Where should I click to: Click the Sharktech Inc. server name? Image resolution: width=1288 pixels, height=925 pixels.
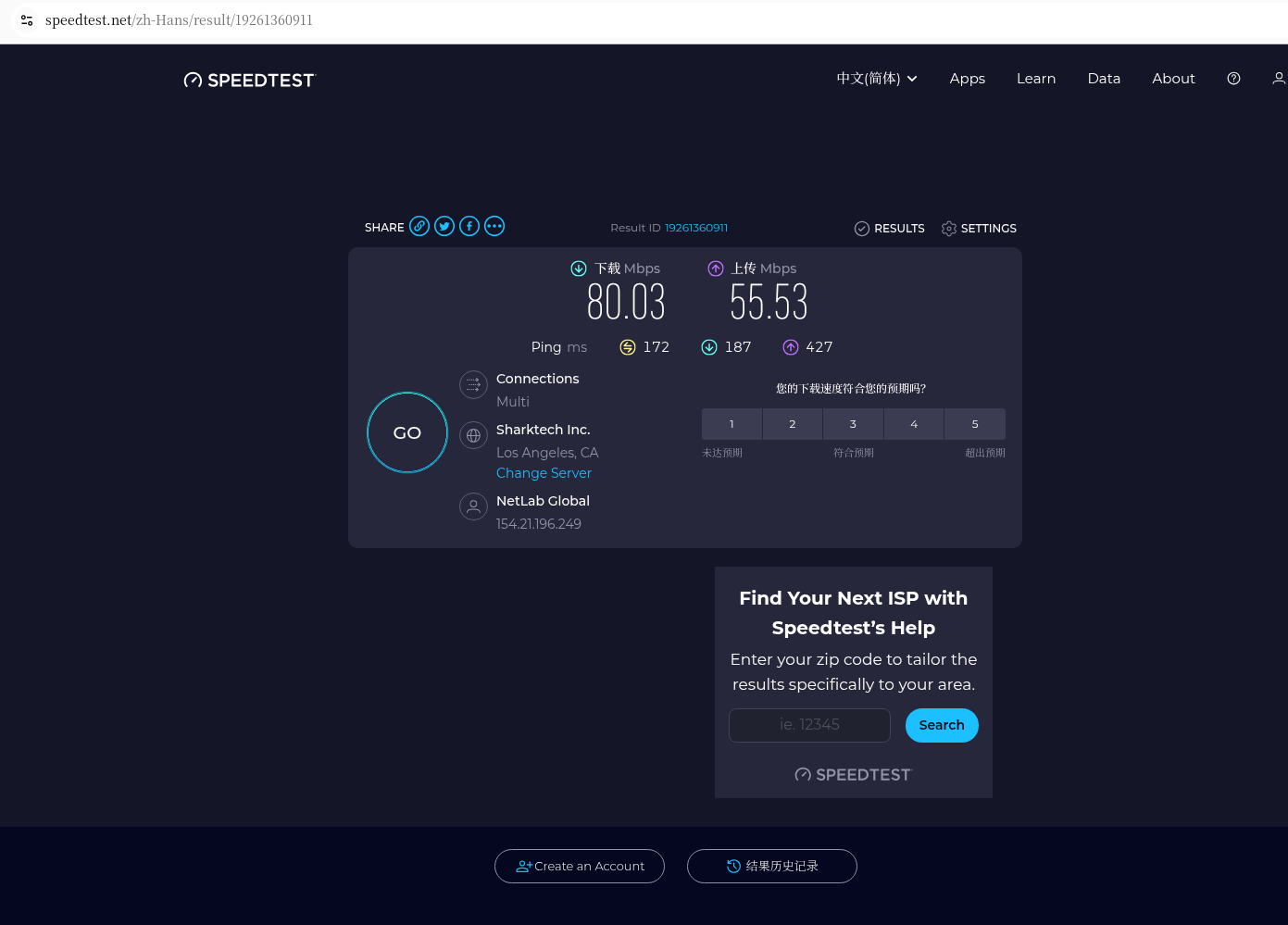coord(543,430)
